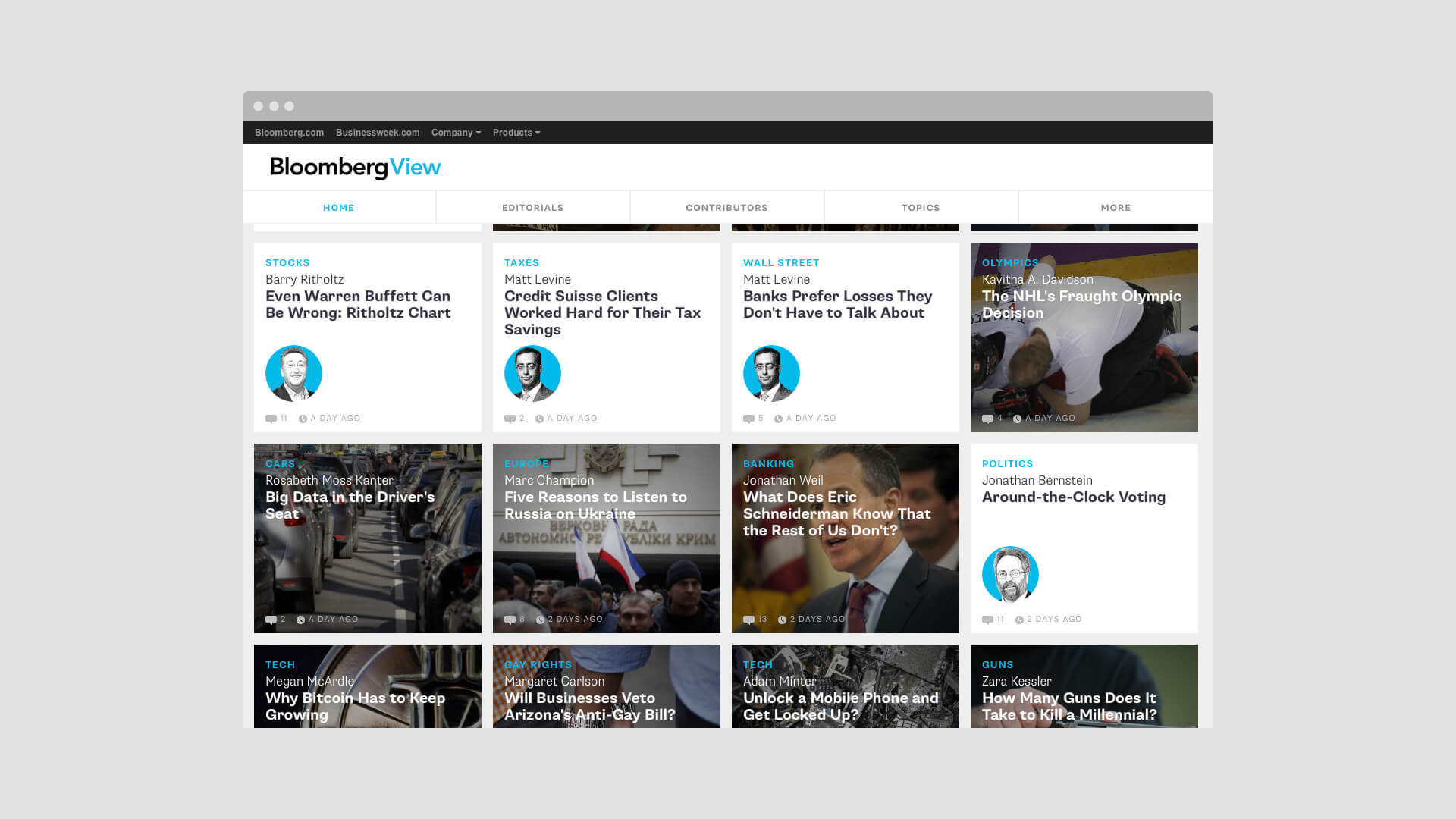
Task: Open Barry Ritholtz's author portrait
Action: [x=293, y=373]
